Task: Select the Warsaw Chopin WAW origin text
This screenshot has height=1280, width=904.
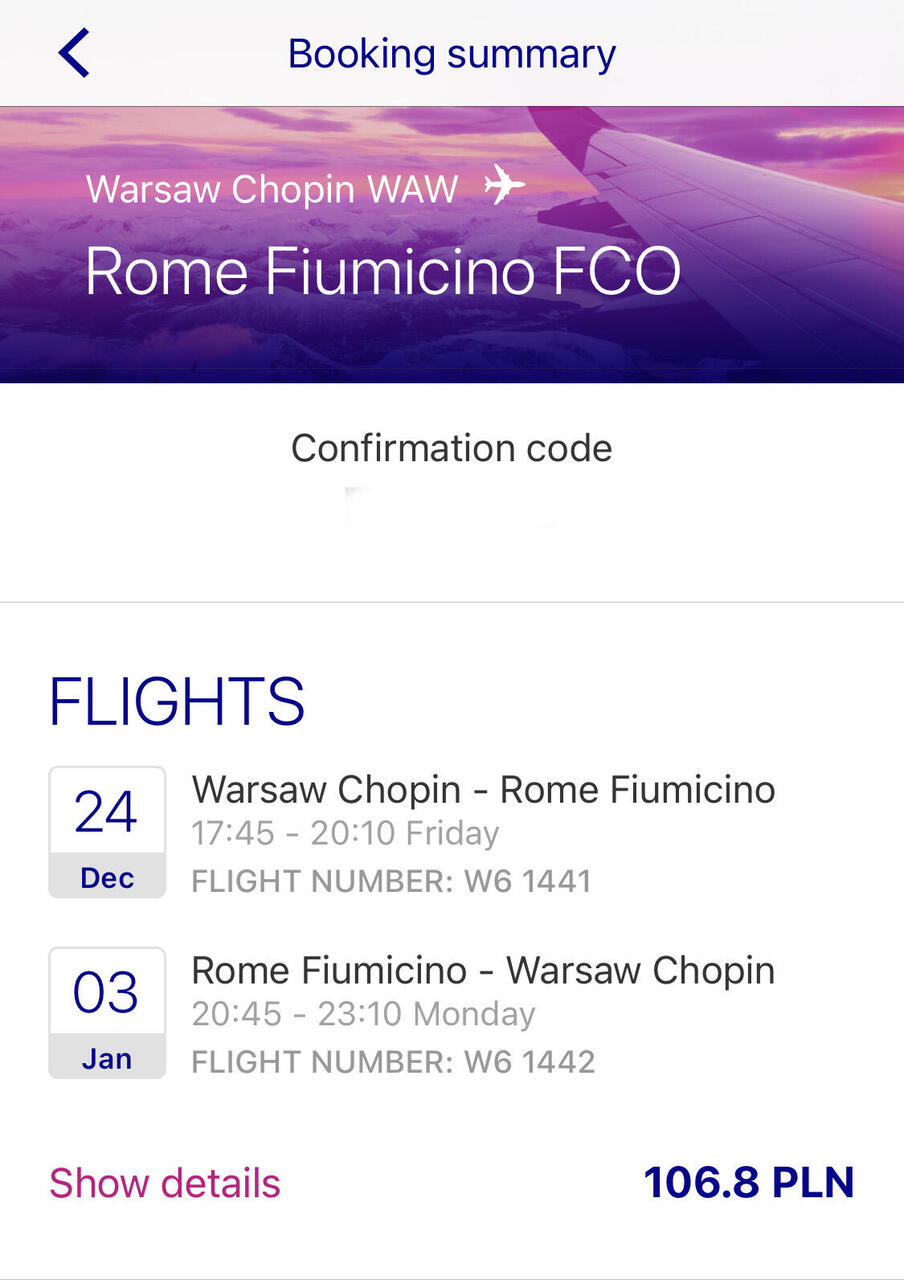Action: pyautogui.click(x=272, y=188)
